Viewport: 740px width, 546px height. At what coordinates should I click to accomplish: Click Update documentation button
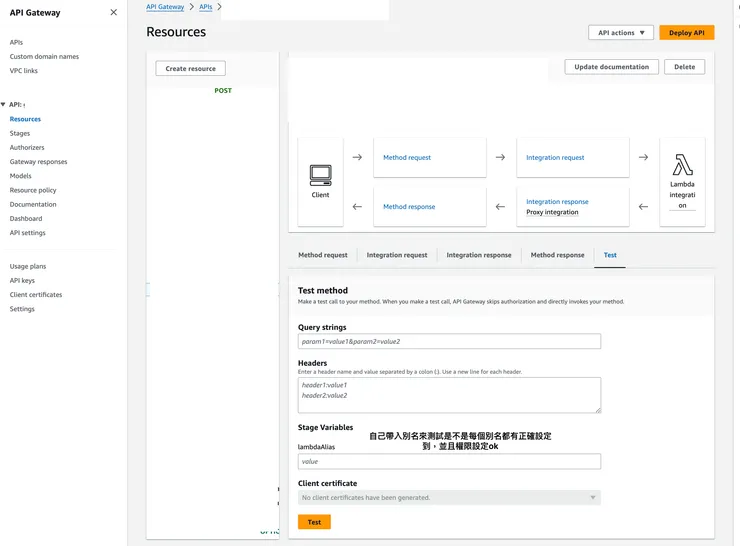coord(611,67)
